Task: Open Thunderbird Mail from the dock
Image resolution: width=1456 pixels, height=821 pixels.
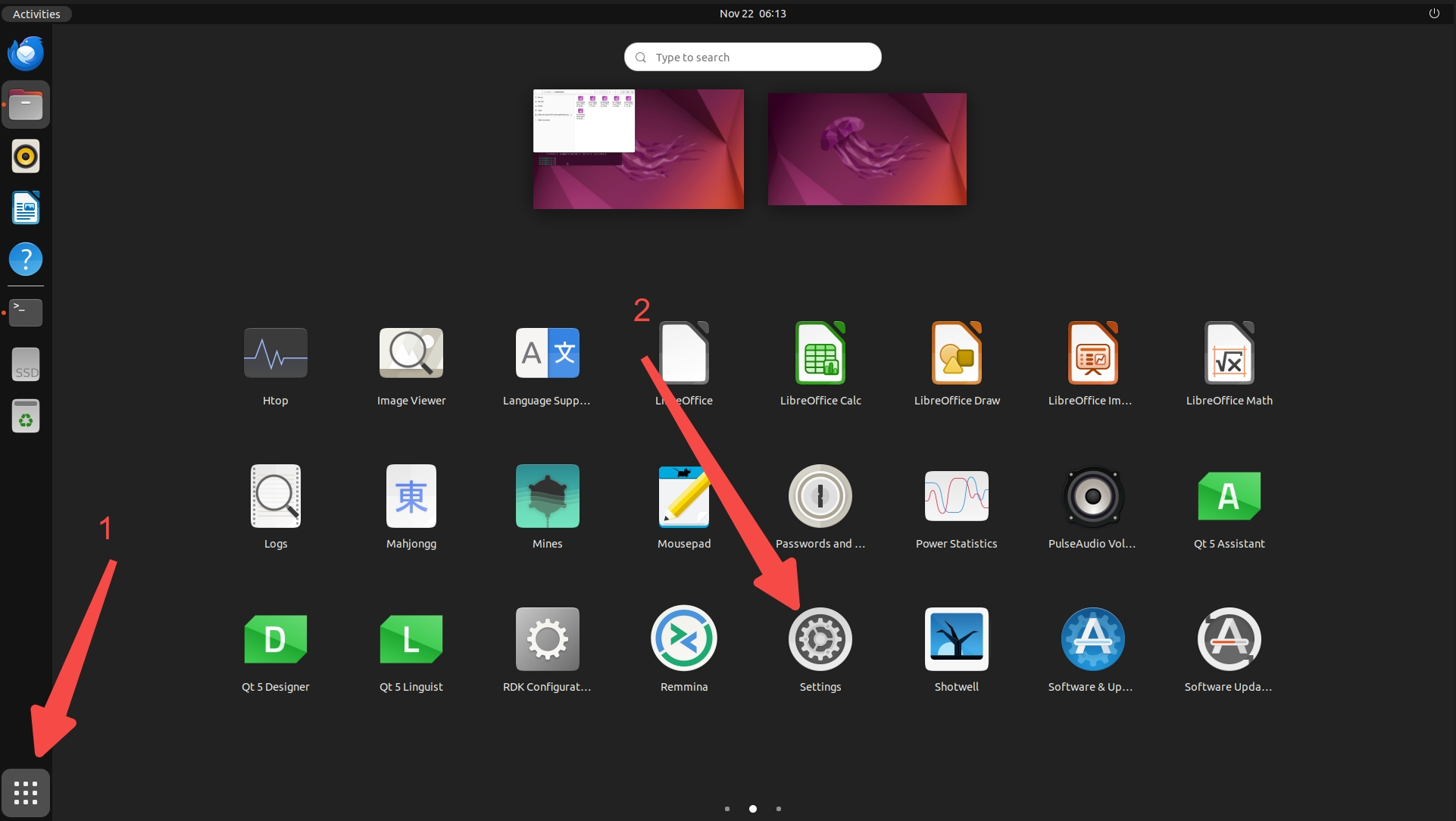Action: [x=26, y=53]
